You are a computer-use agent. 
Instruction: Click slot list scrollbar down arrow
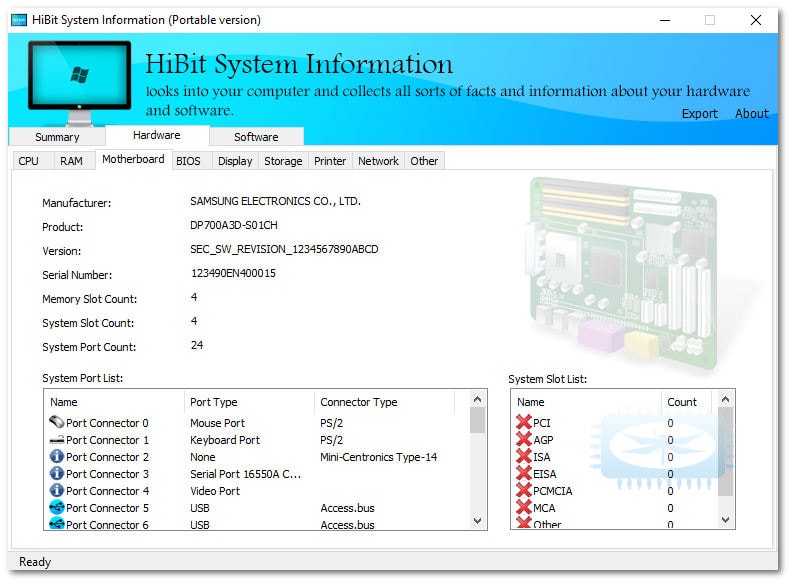[x=725, y=520]
